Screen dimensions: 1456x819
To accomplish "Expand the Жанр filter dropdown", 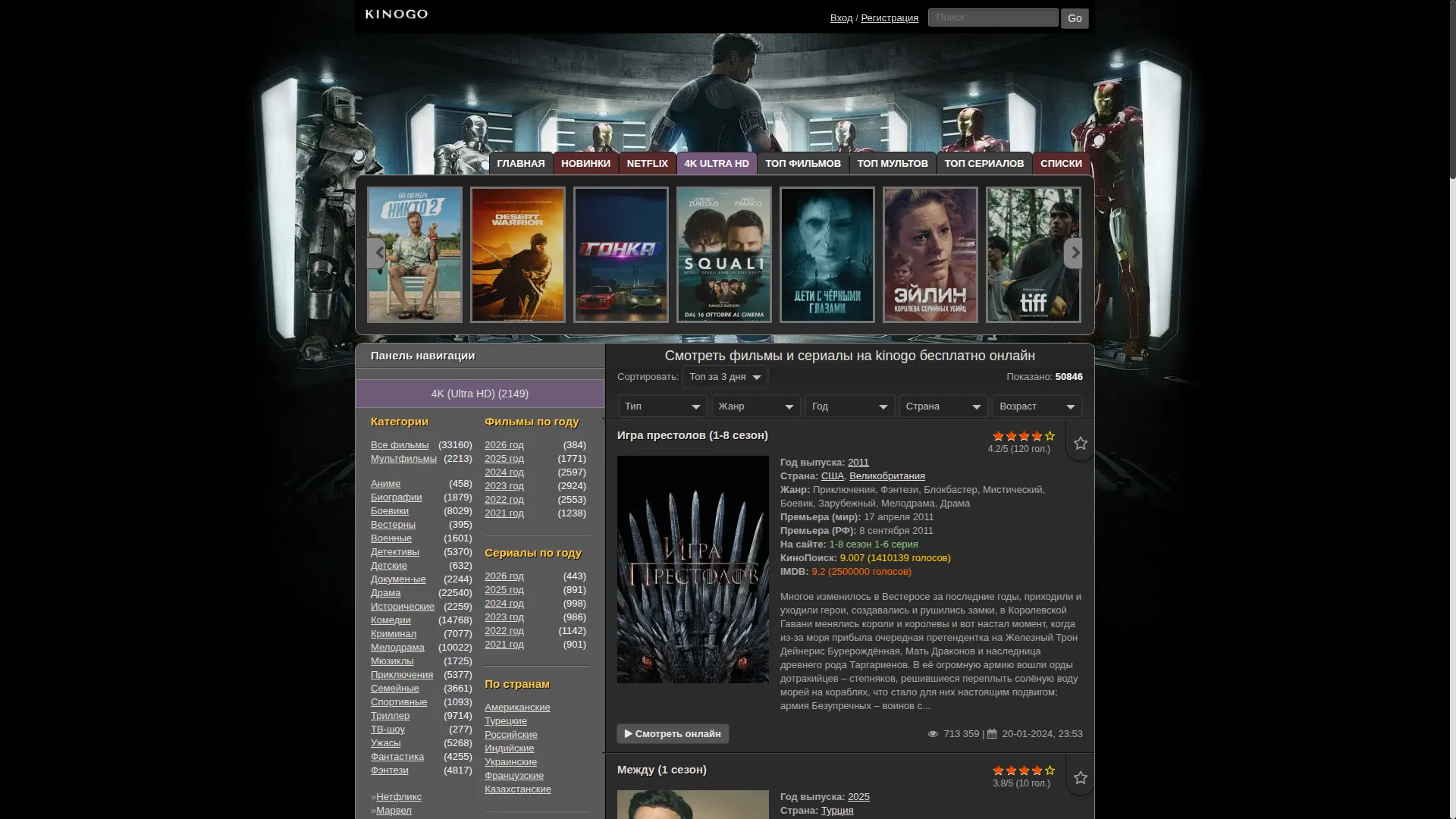I will point(756,406).
